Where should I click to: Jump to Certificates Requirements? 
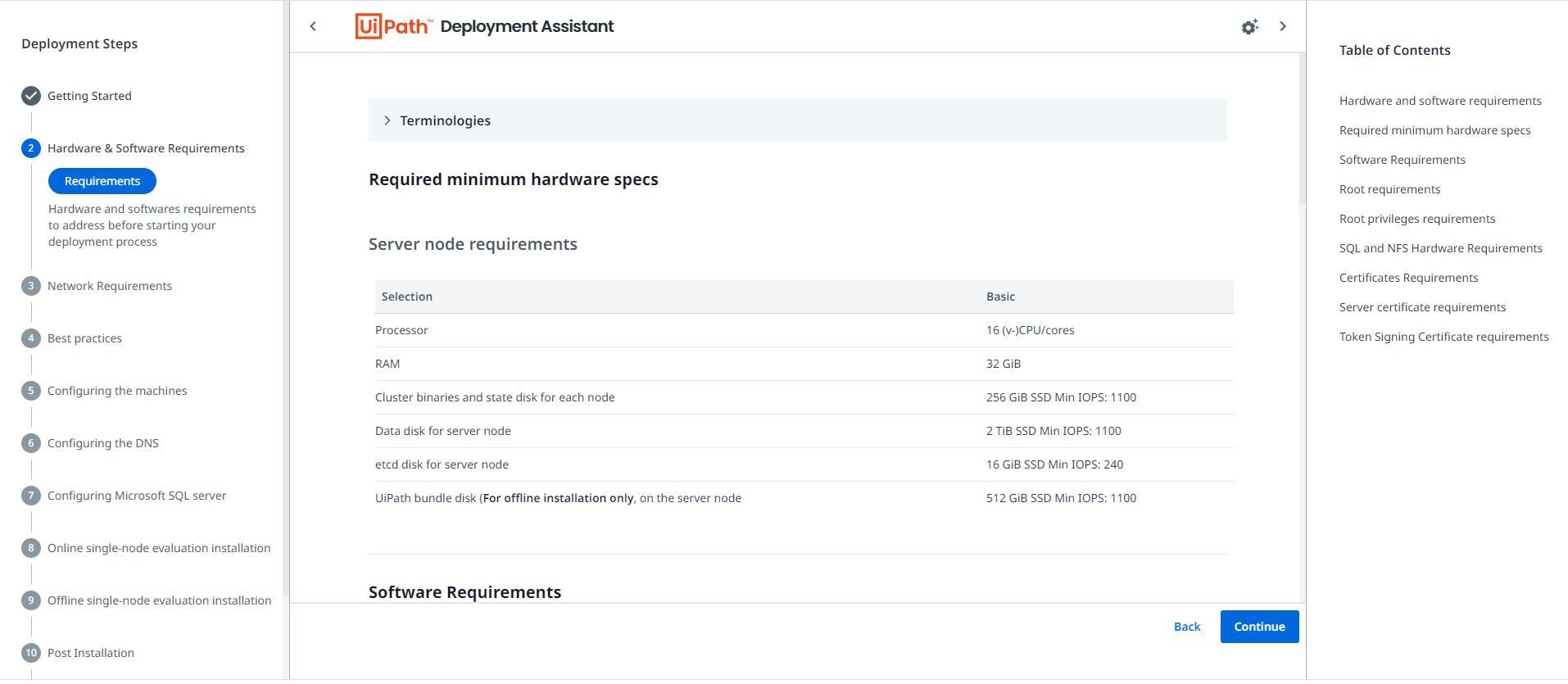click(x=1409, y=278)
